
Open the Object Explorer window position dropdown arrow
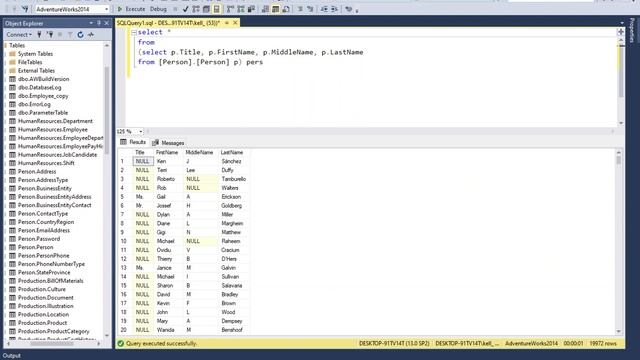coord(91,23)
